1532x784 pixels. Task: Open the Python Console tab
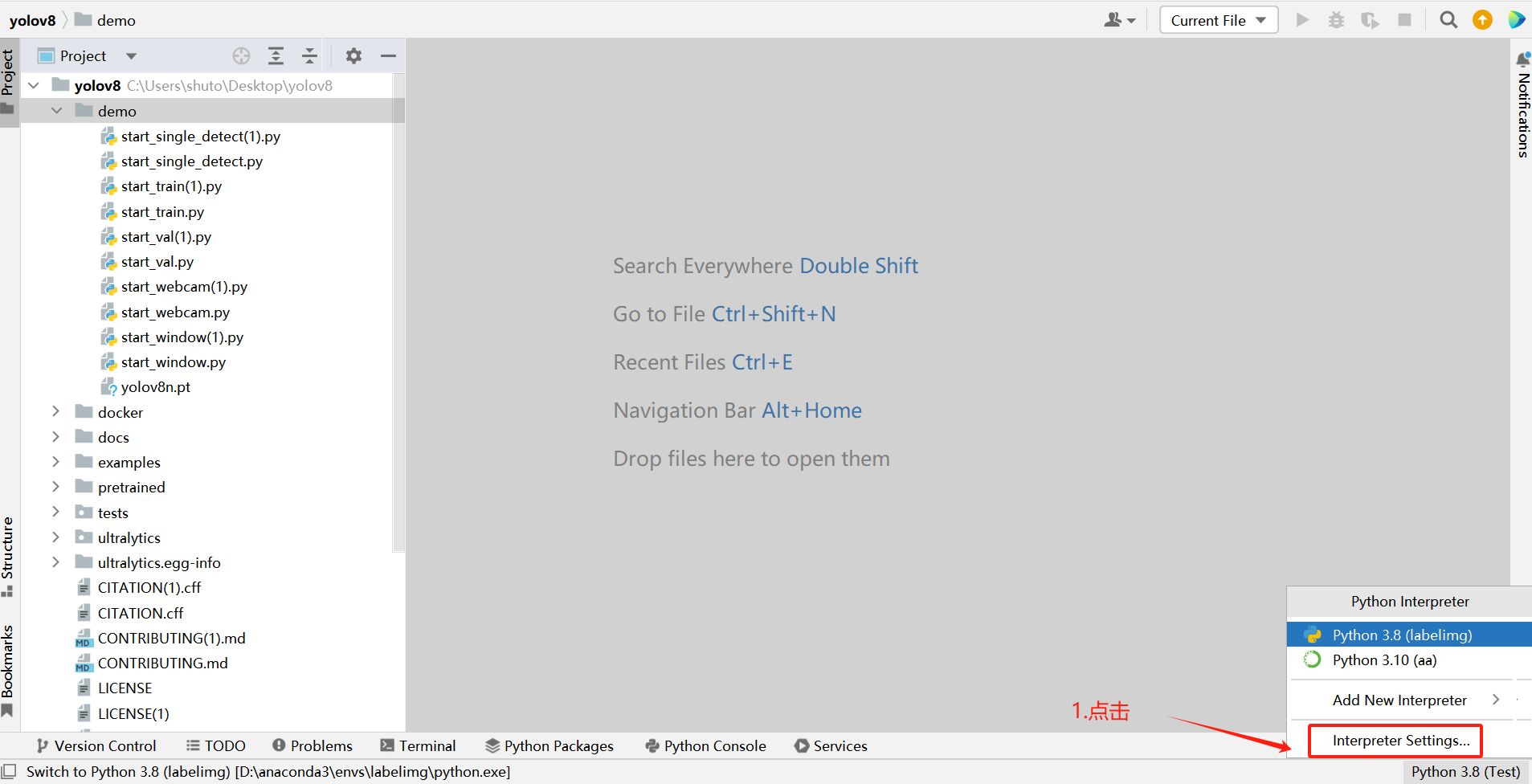[x=706, y=746]
